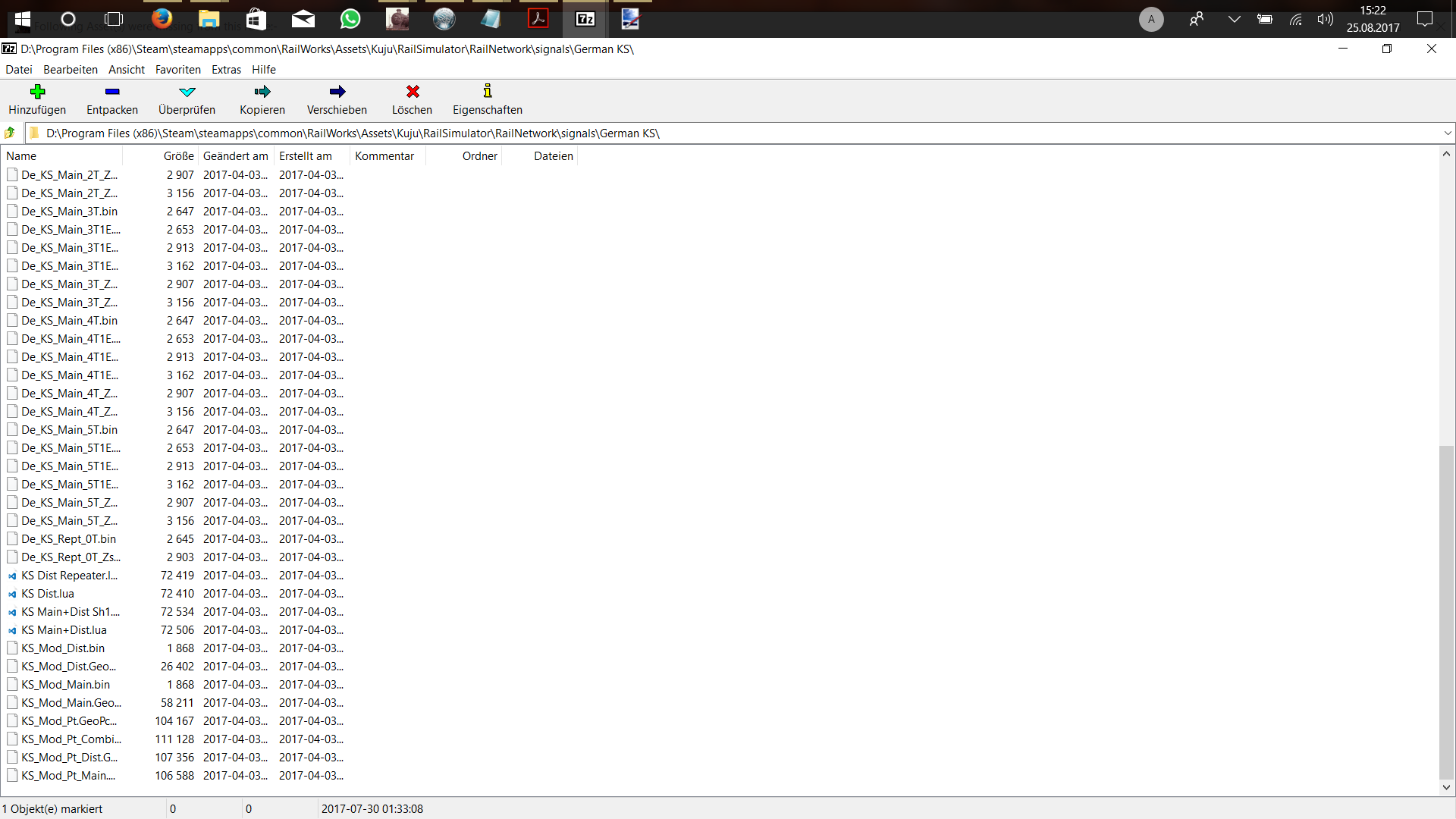Select the KS Dist.lua file
The image size is (1456, 819).
pyautogui.click(x=48, y=594)
